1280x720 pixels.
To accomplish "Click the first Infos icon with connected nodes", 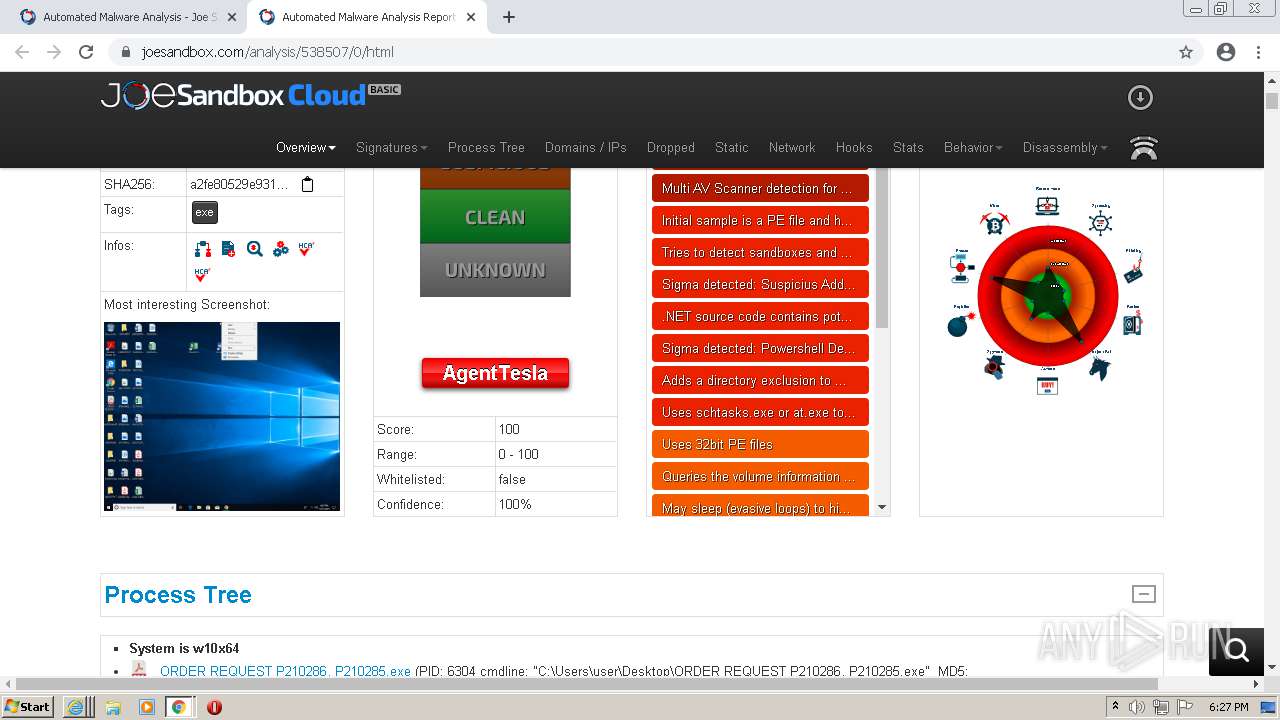I will tap(202, 249).
